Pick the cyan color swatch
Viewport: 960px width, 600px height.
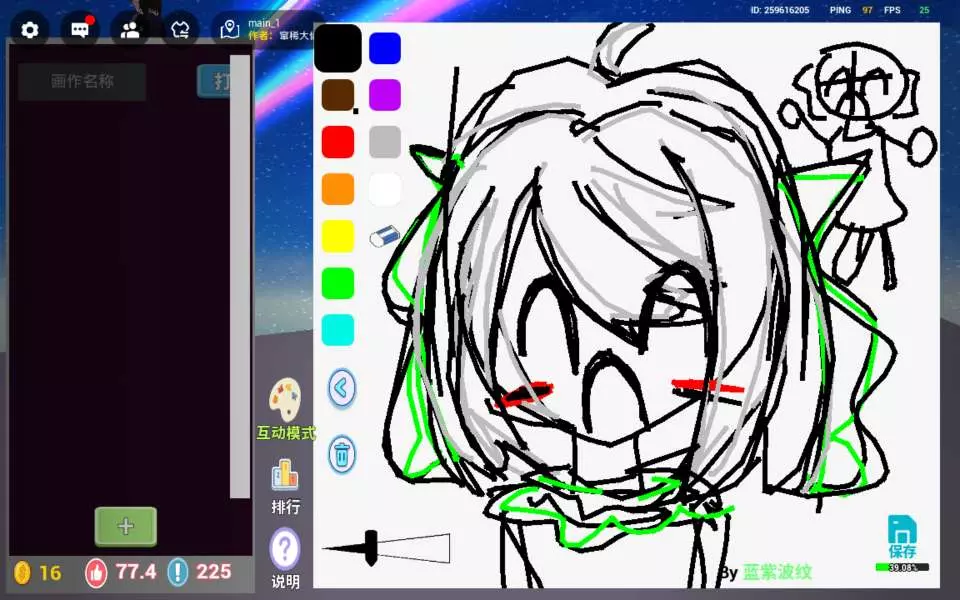(338, 330)
